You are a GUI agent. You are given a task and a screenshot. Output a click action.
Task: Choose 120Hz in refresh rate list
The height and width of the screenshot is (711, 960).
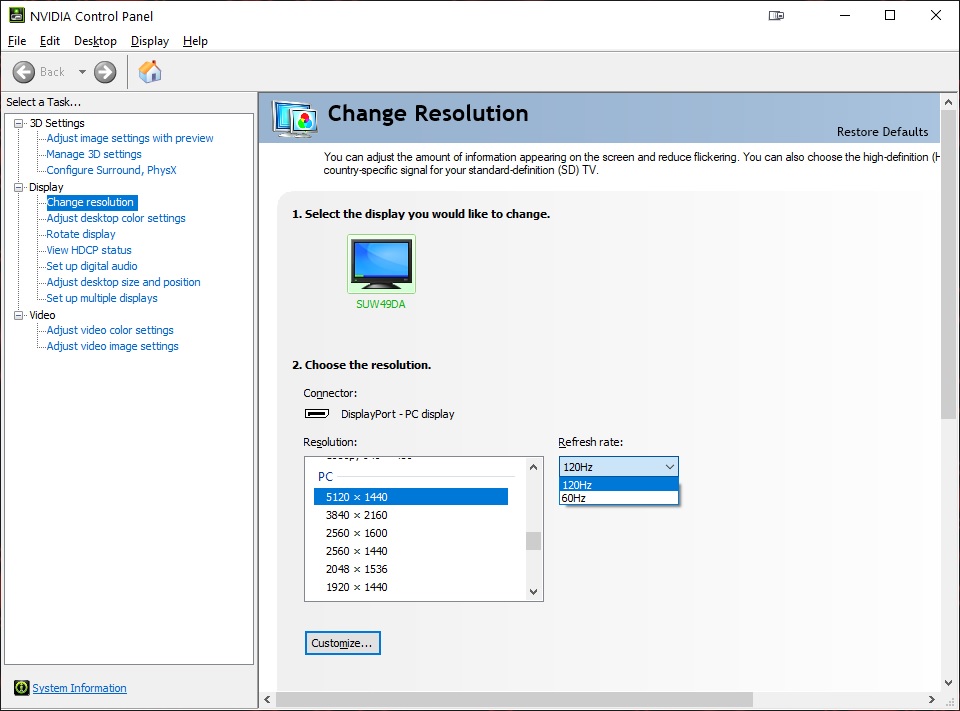pyautogui.click(x=618, y=484)
